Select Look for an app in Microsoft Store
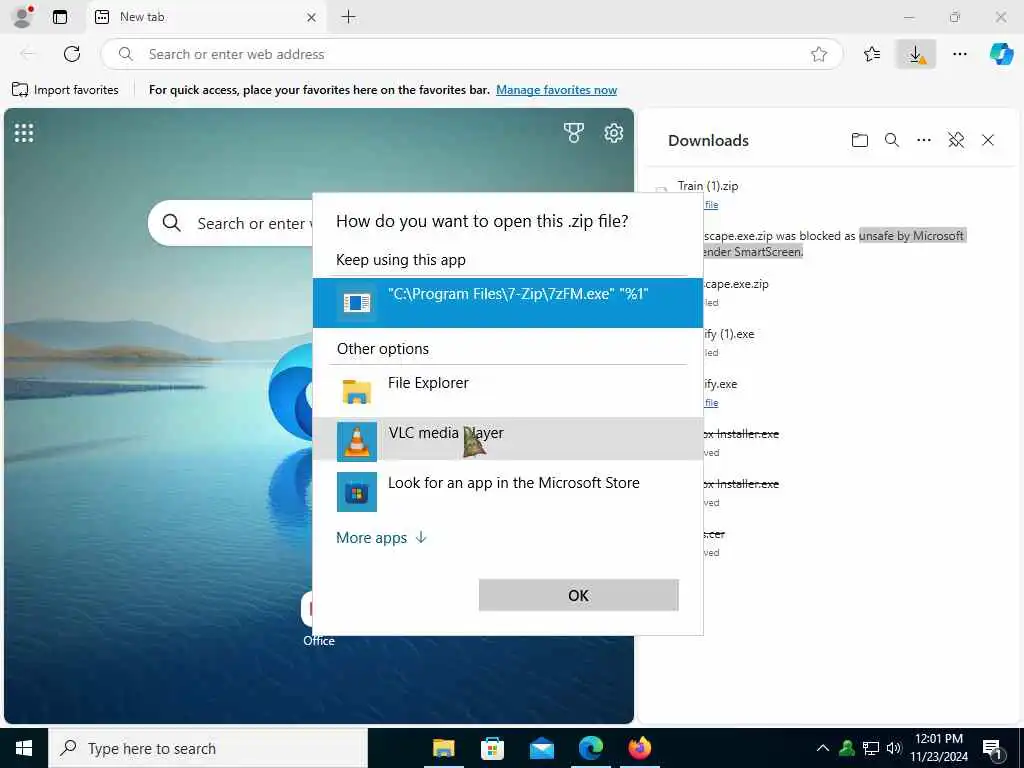 [x=507, y=491]
